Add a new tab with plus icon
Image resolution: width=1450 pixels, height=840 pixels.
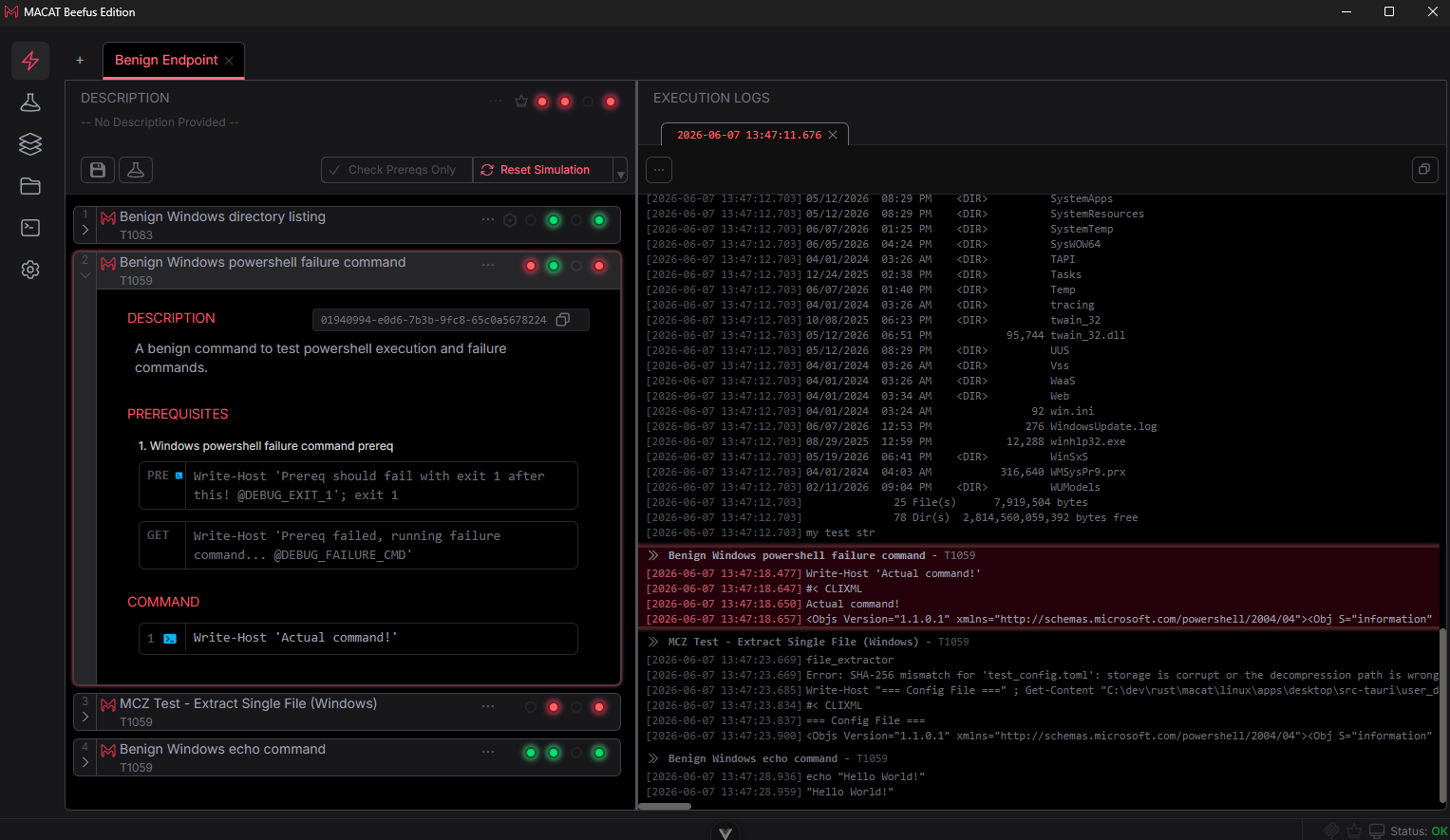[x=80, y=60]
